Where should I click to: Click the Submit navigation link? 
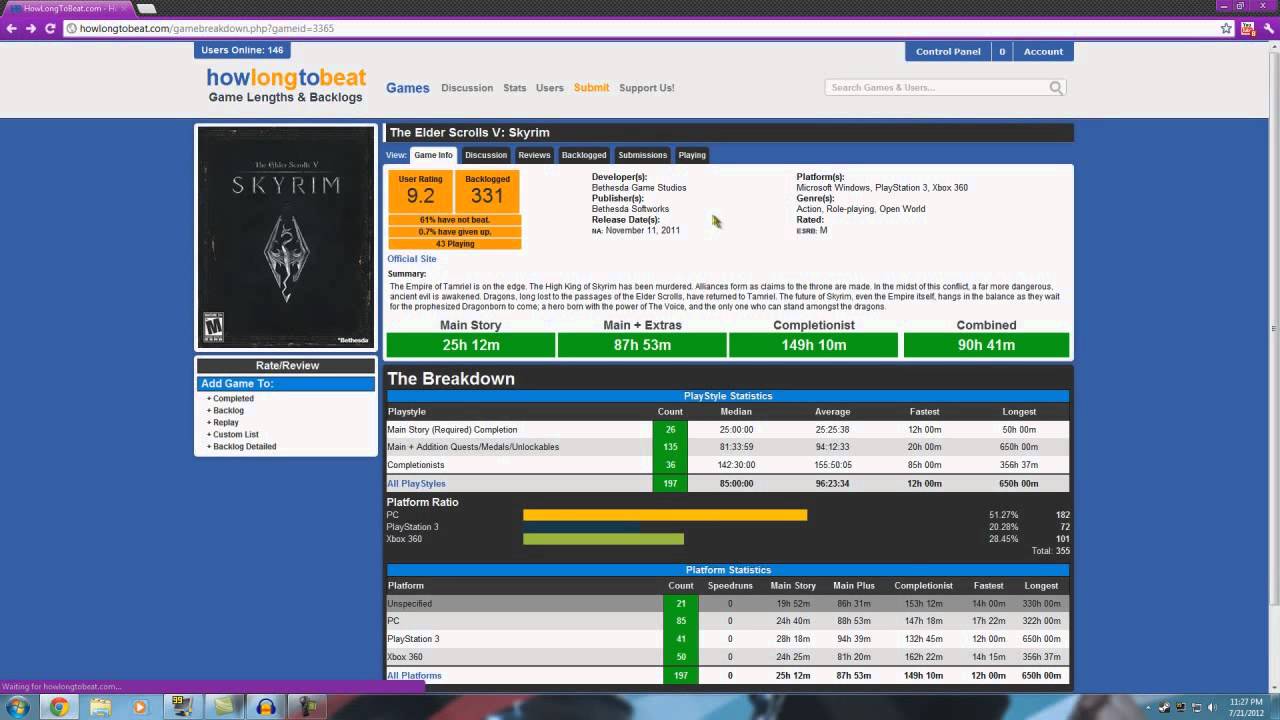pyautogui.click(x=591, y=88)
